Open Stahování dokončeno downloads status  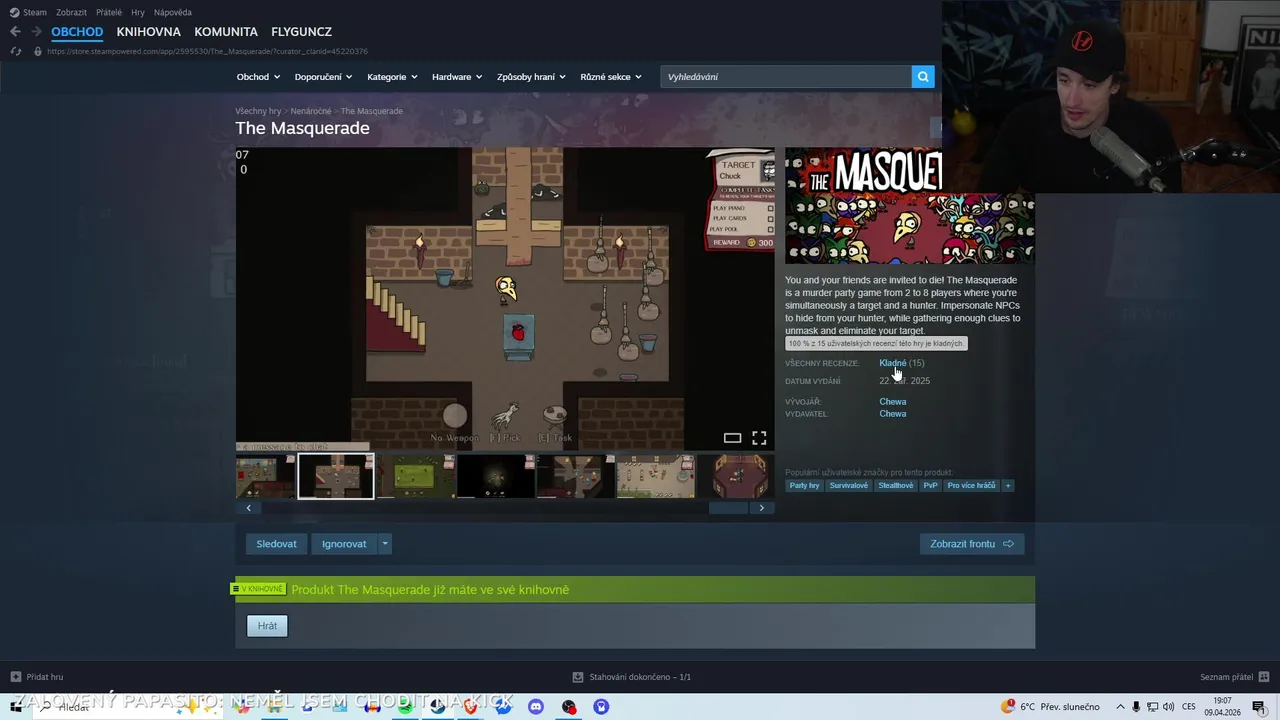click(x=632, y=677)
